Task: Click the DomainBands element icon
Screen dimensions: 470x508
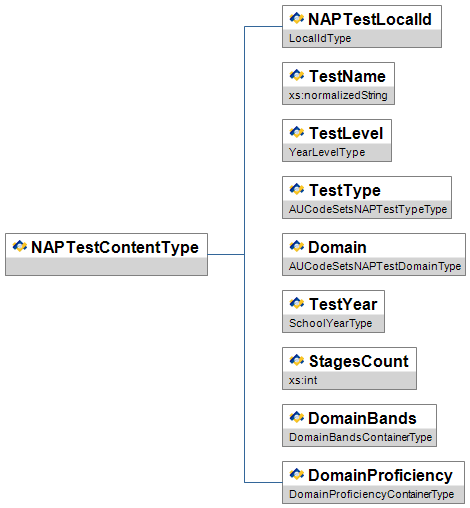Action: pyautogui.click(x=297, y=418)
